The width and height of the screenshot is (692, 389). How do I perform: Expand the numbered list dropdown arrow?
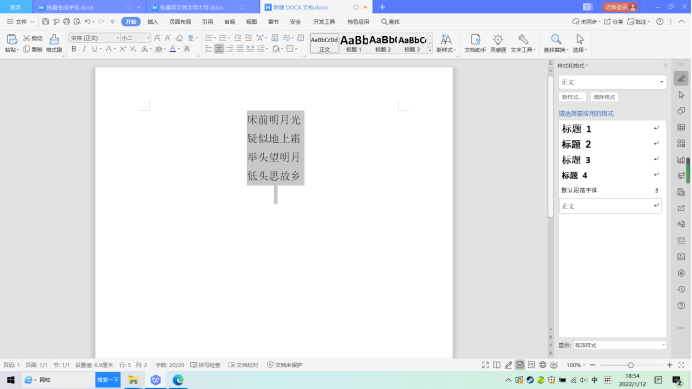(229, 38)
